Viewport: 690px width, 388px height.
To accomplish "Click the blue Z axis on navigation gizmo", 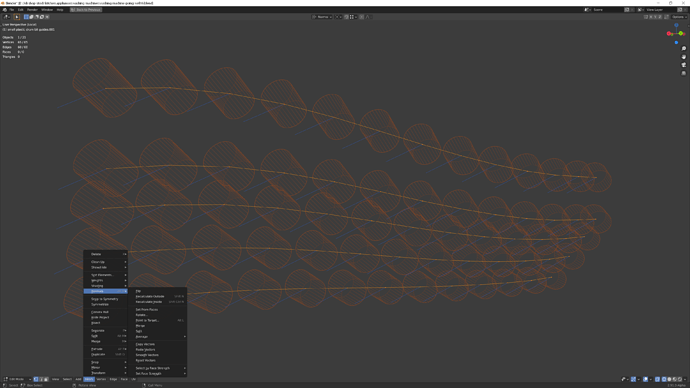I will [x=676, y=25].
